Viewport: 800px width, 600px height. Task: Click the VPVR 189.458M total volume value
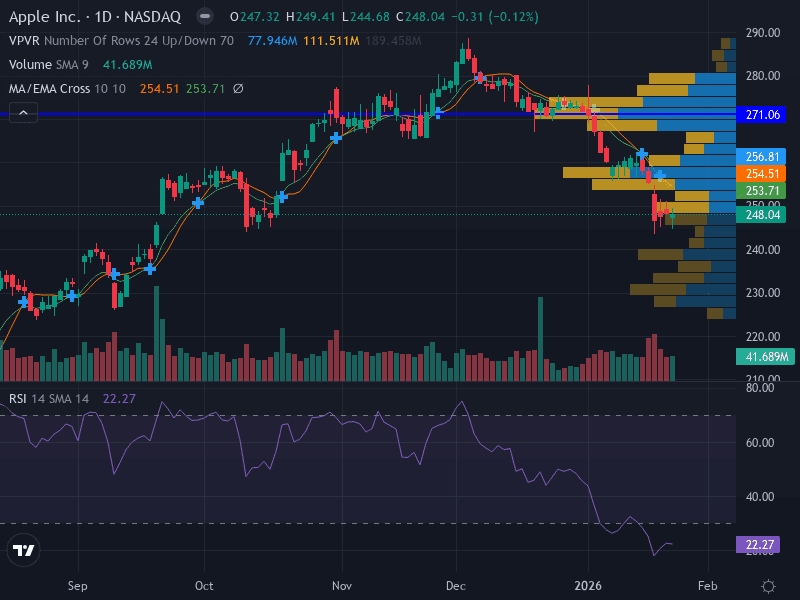click(x=393, y=41)
